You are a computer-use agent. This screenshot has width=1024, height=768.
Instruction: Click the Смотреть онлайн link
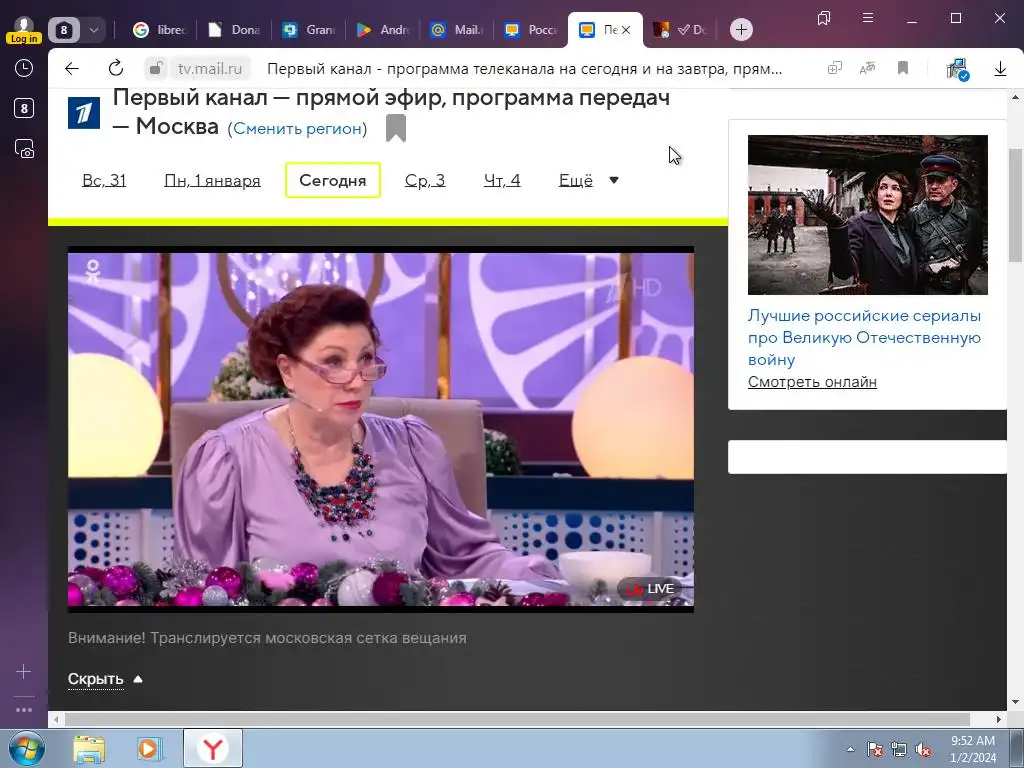pos(812,382)
